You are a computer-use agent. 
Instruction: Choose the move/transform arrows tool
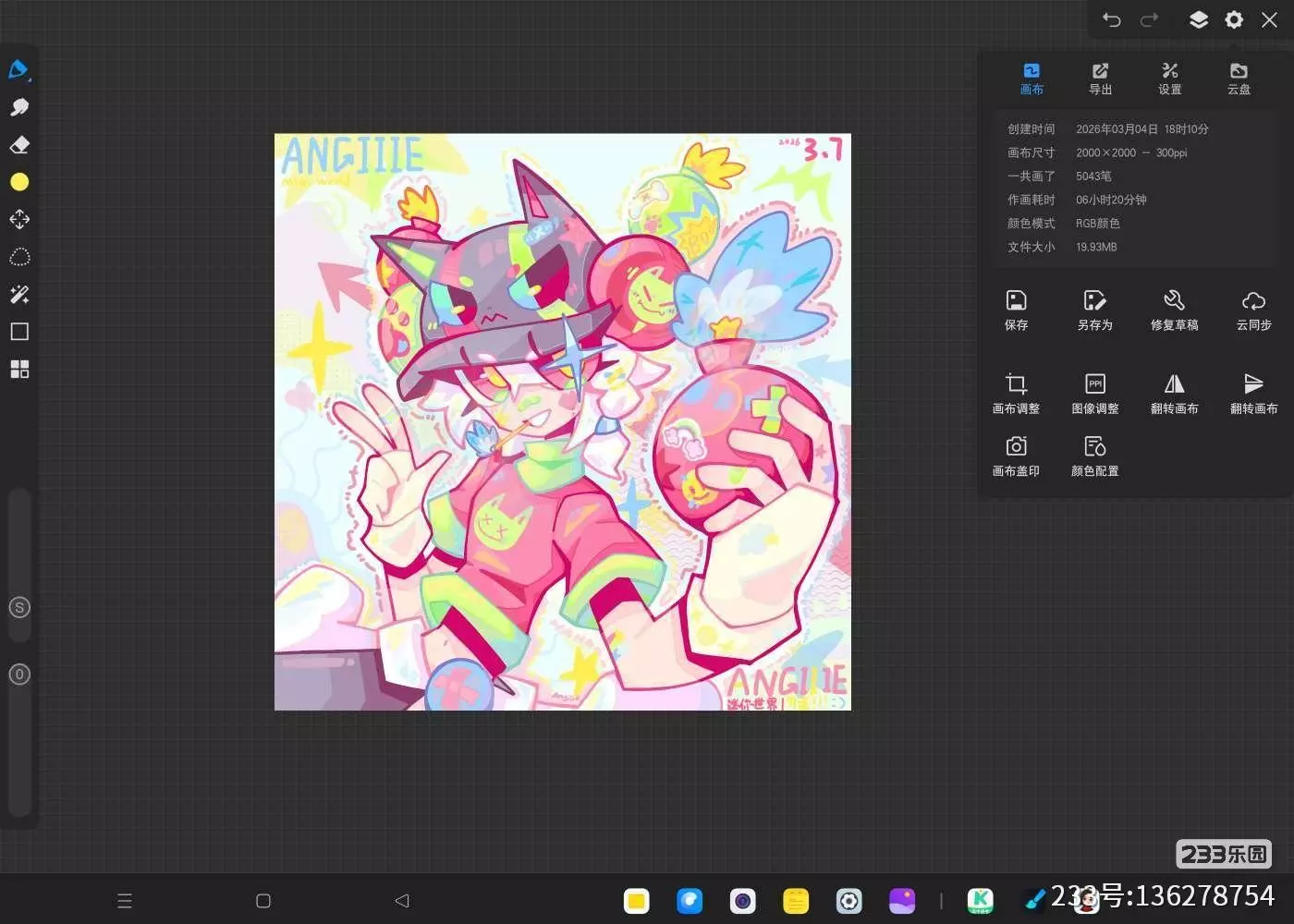(19, 219)
